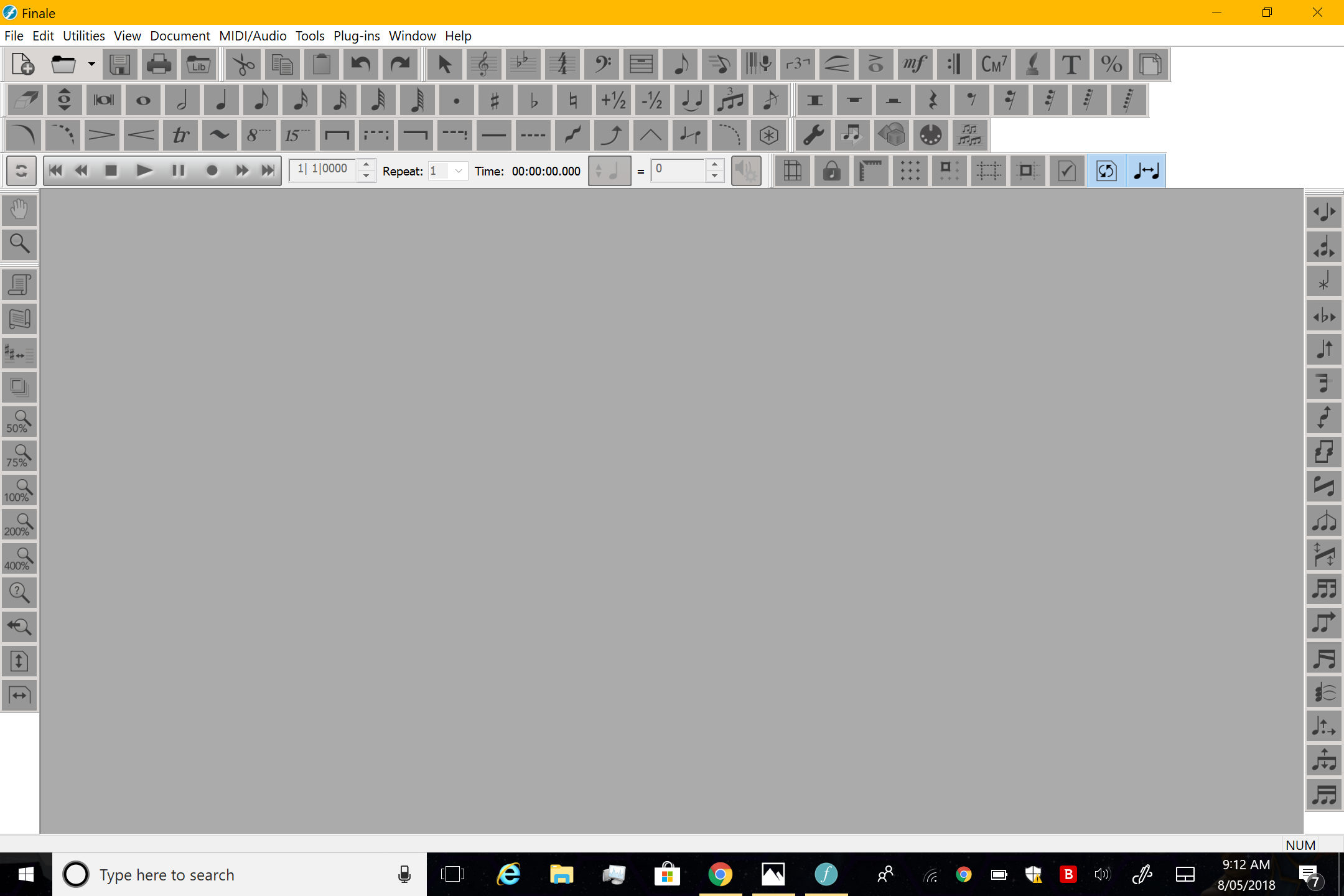
Task: Open Chrome from the Windows taskbar
Action: [720, 874]
